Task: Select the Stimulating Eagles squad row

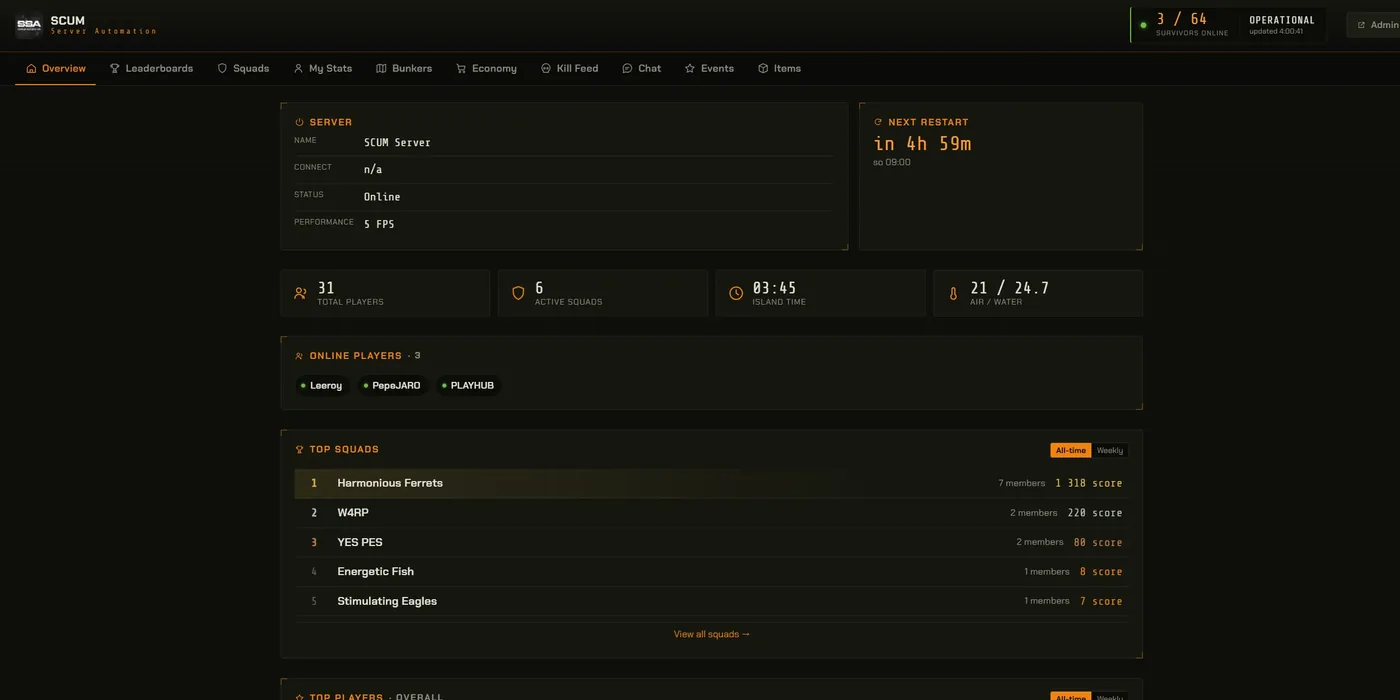Action: click(711, 601)
